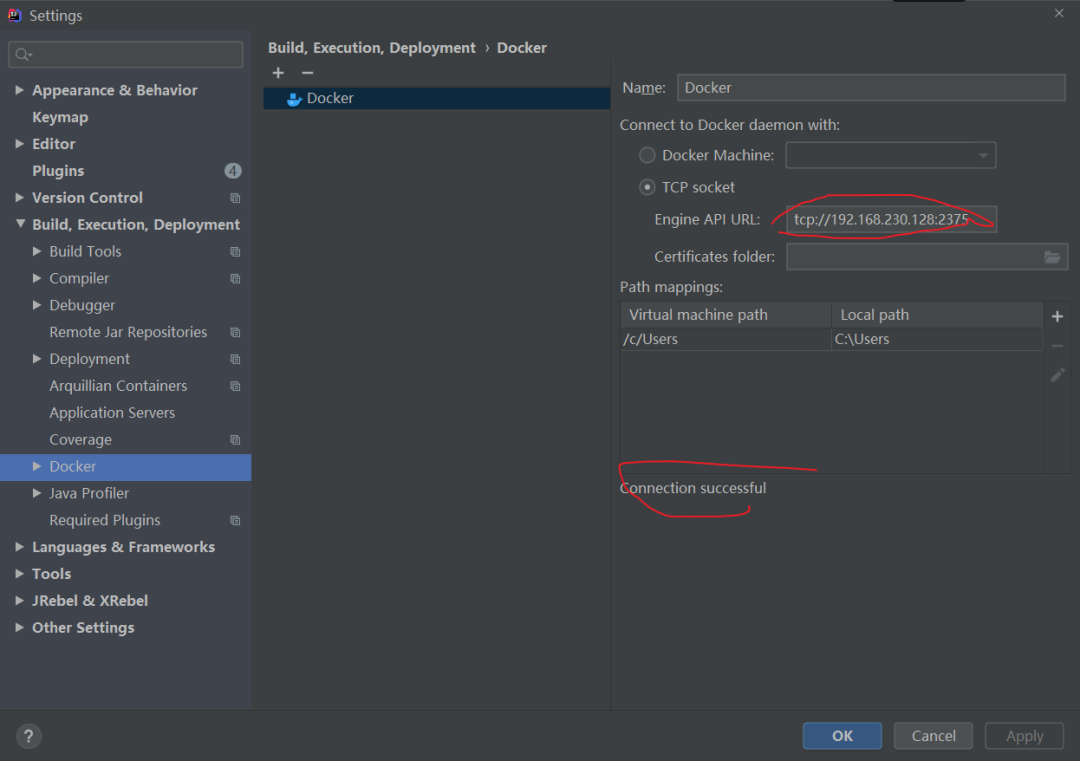Viewport: 1080px width, 761px height.
Task: Click project-level icon beside Arquillian Containers
Action: coord(235,386)
